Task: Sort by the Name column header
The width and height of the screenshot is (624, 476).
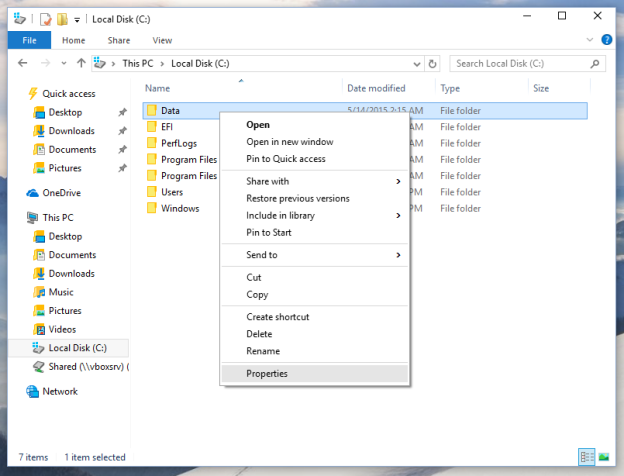Action: point(158,88)
